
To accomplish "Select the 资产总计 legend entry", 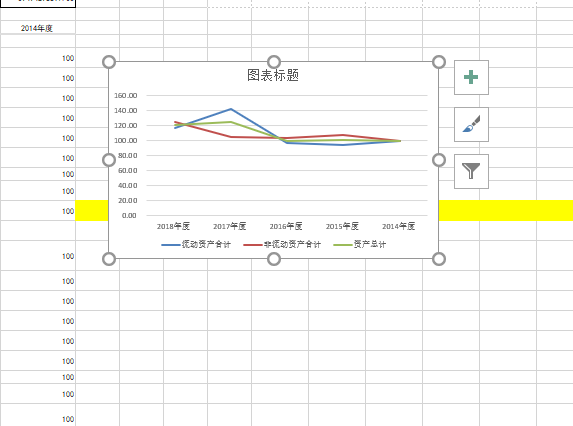I will click(360, 244).
